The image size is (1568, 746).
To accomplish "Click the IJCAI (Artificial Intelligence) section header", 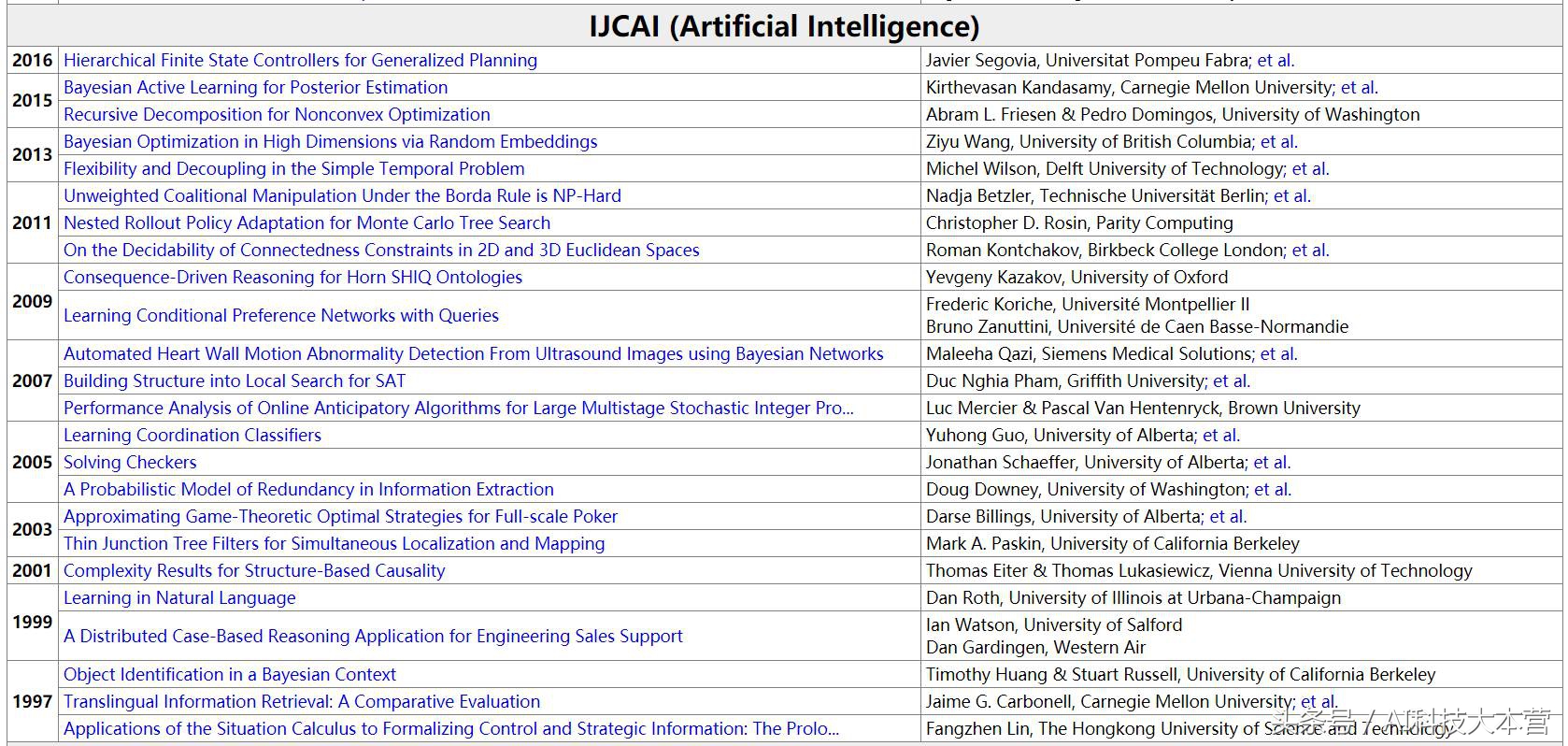I will click(x=784, y=26).
